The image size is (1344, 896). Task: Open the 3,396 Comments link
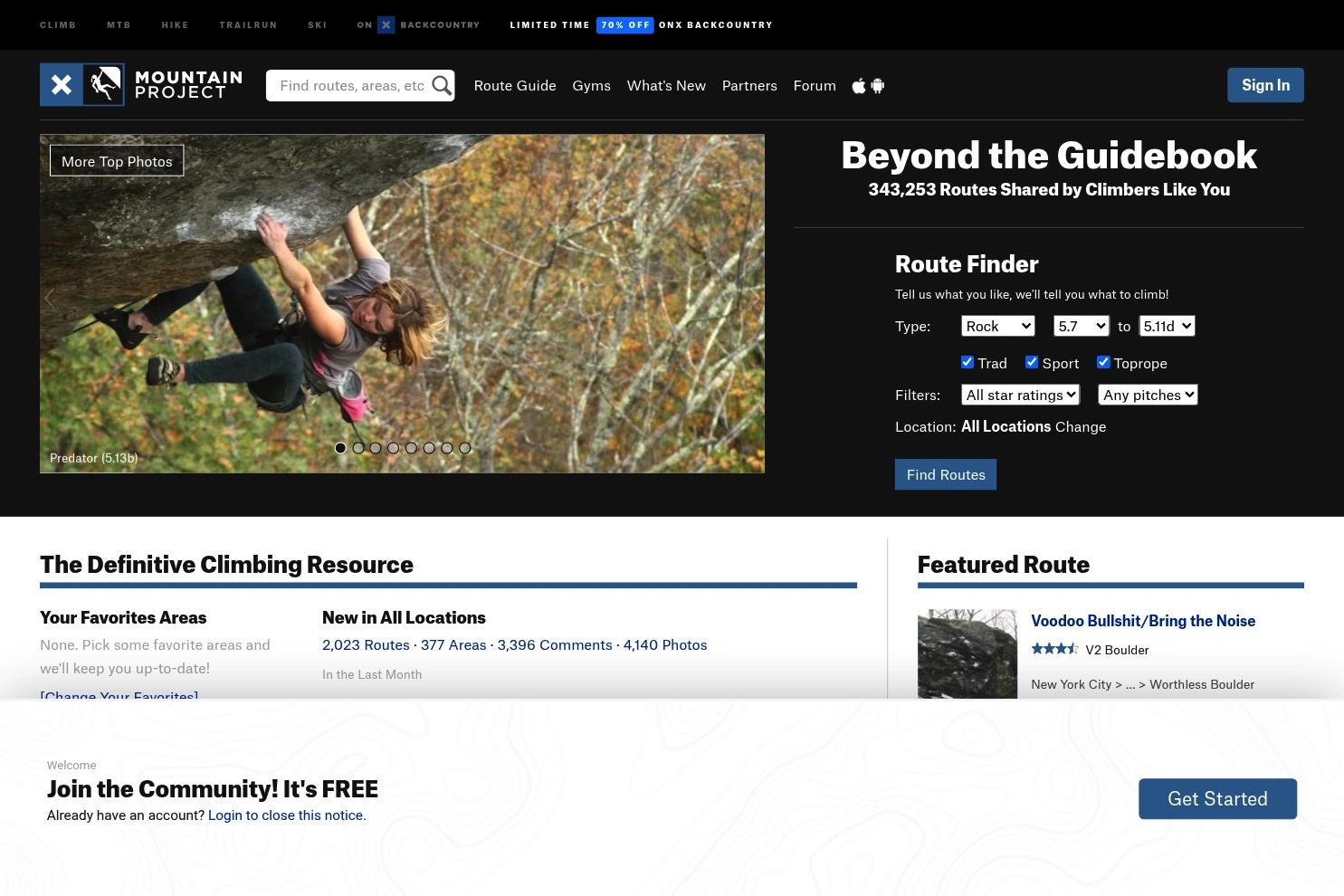coord(555,644)
